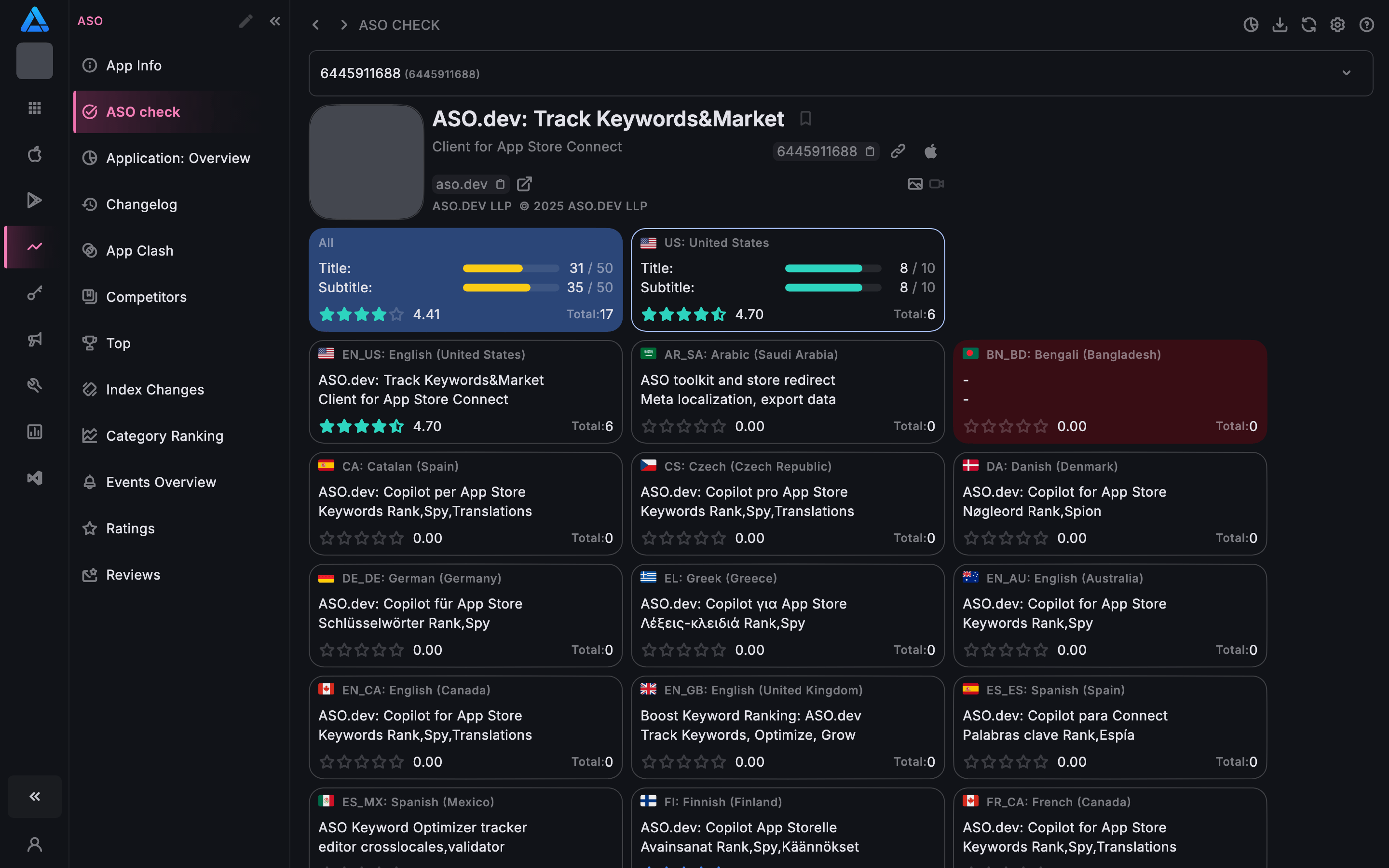
Task: Click the Apple logo beside the link icon
Action: 930,151
